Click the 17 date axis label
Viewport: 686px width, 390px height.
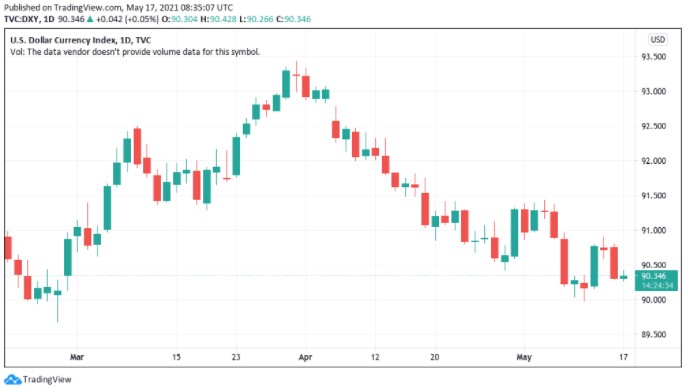tap(623, 357)
